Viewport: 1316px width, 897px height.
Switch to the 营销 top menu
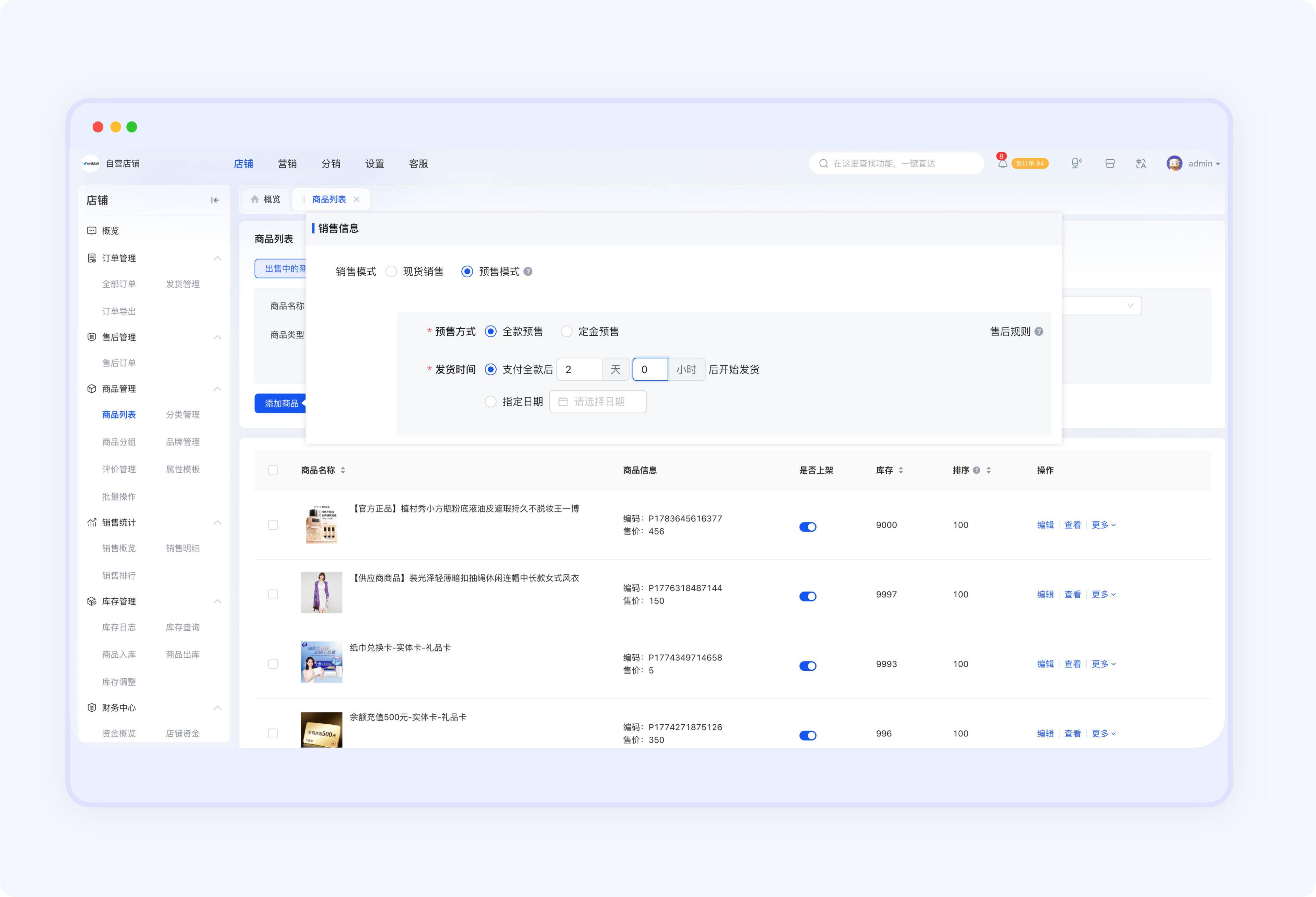[x=287, y=164]
